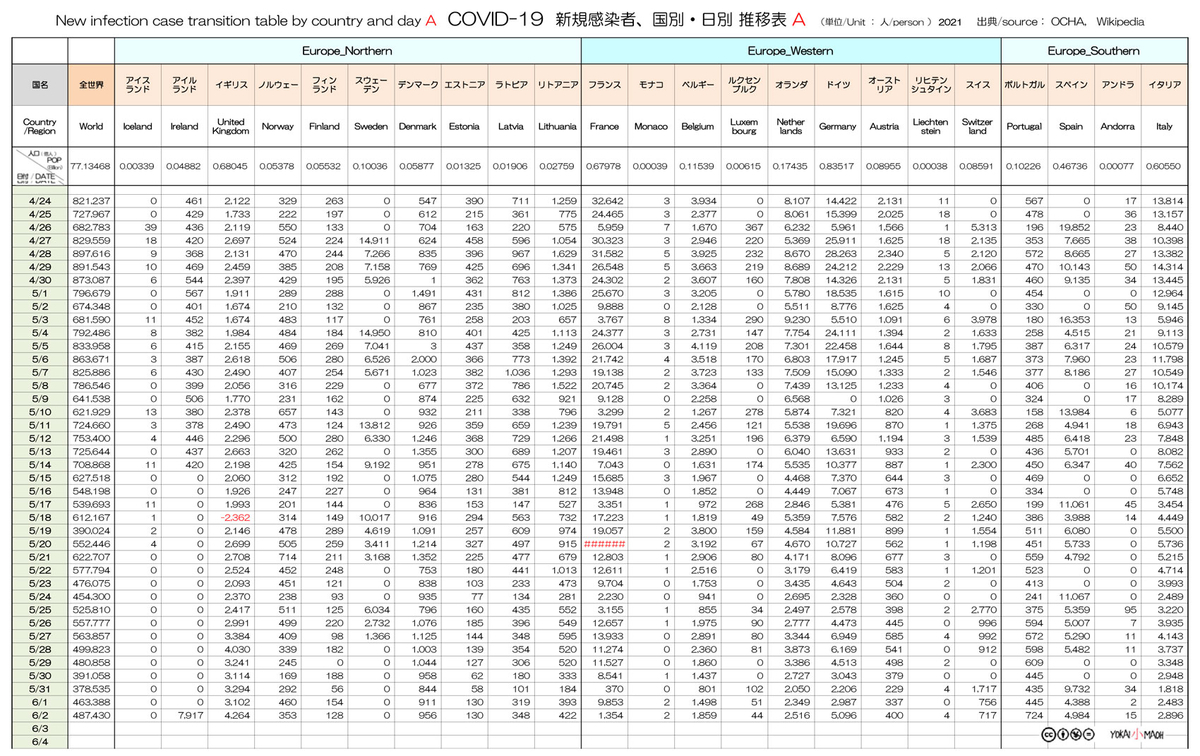Select the Europe_Southern region header

click(x=1093, y=50)
